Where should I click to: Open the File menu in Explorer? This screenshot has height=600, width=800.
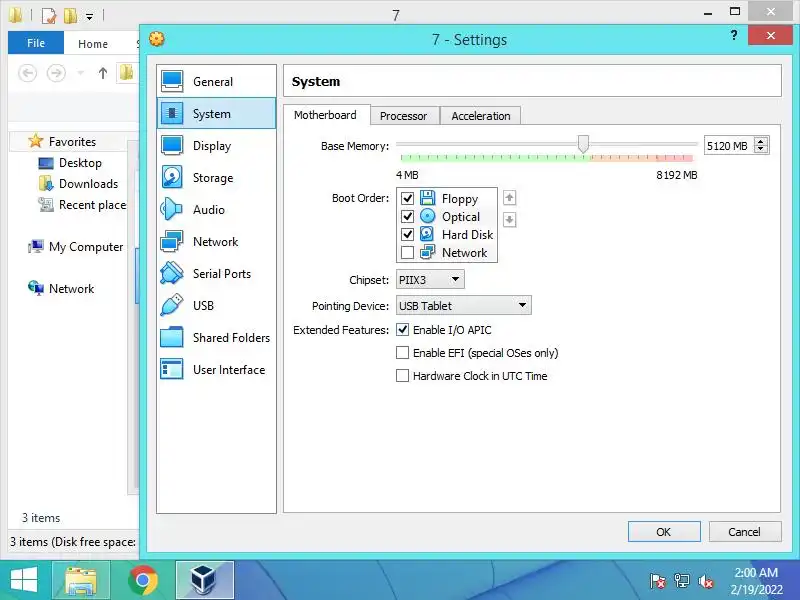(x=36, y=43)
